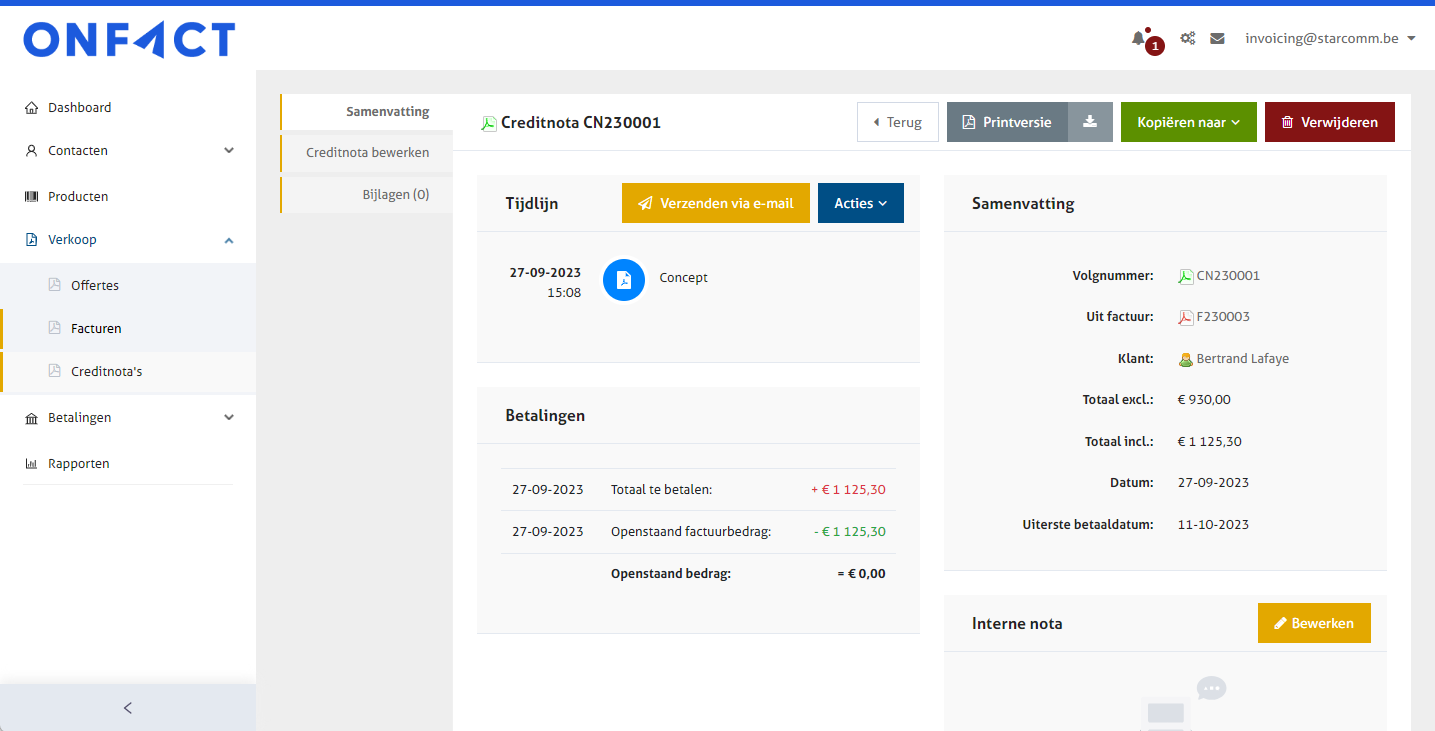Open the invoicing@starcomm.be account menu
Viewport: 1435px width, 731px height.
pos(1329,38)
